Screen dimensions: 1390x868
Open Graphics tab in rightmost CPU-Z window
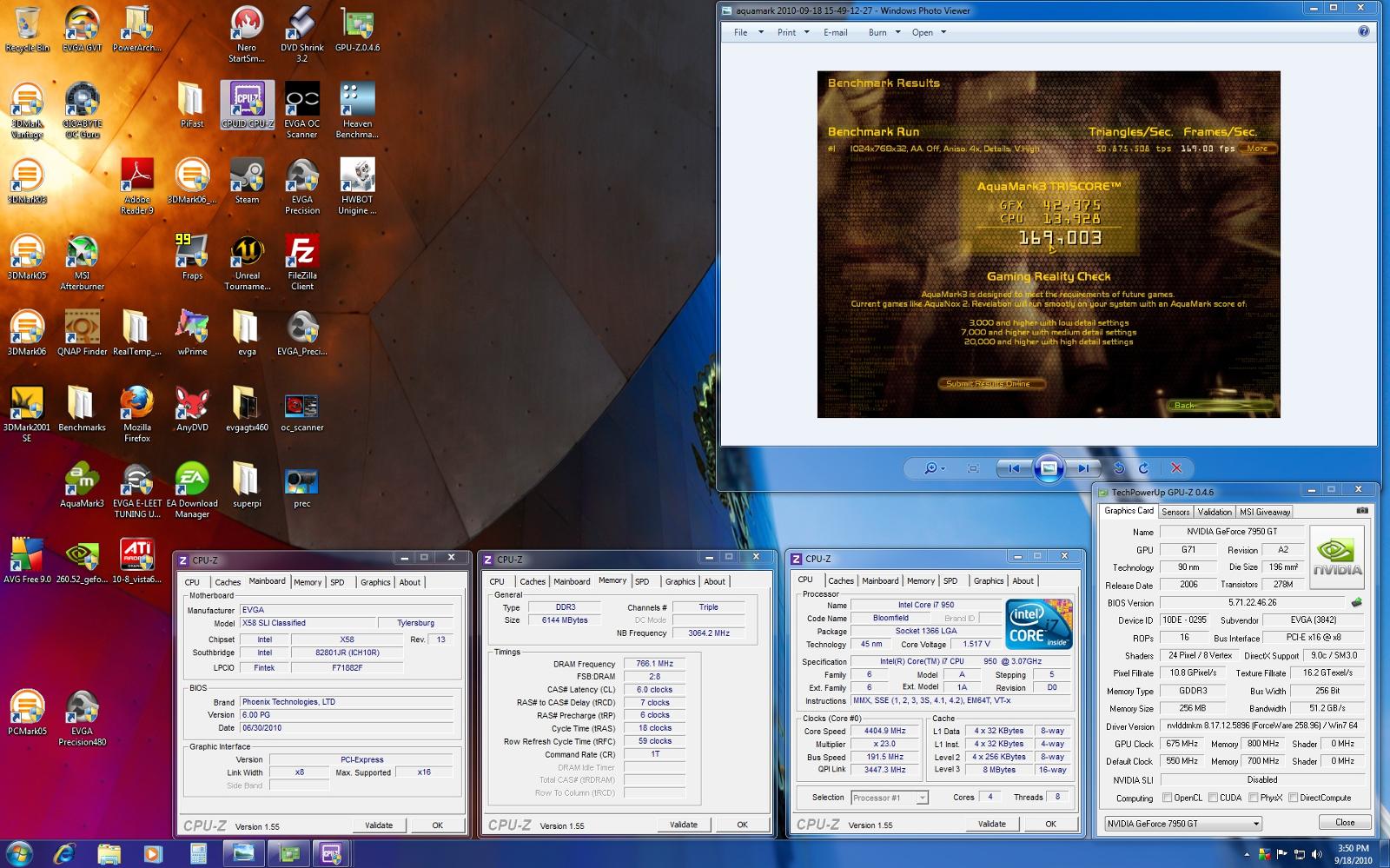[x=989, y=581]
